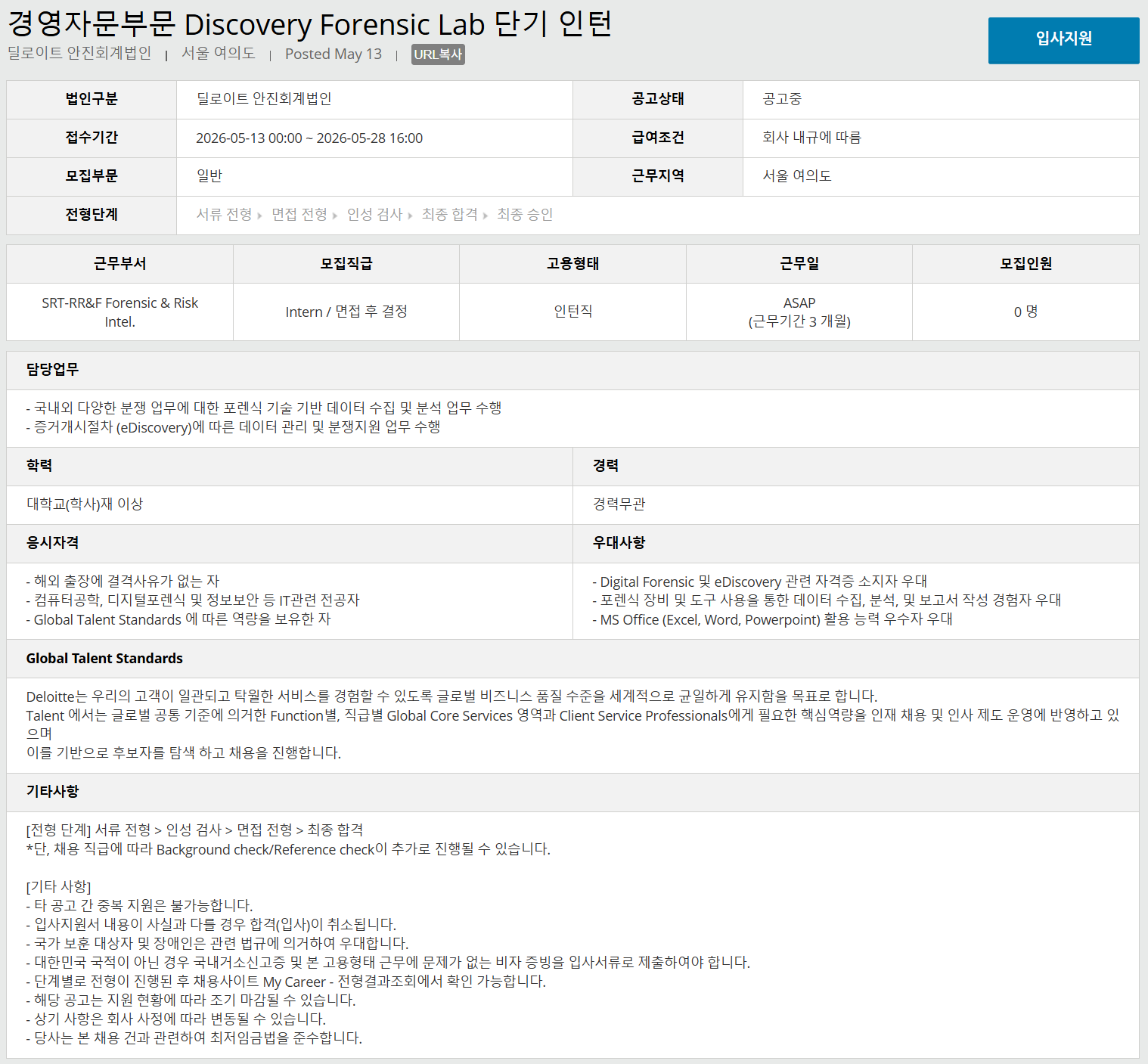Click the 우대사항 section header
The width and height of the screenshot is (1148, 1064).
tap(856, 544)
